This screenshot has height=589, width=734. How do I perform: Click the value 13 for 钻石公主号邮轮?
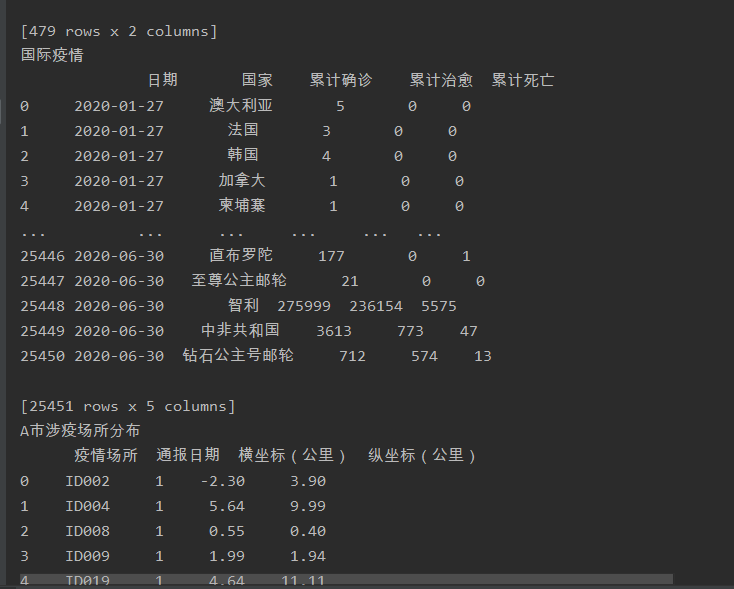pos(483,356)
